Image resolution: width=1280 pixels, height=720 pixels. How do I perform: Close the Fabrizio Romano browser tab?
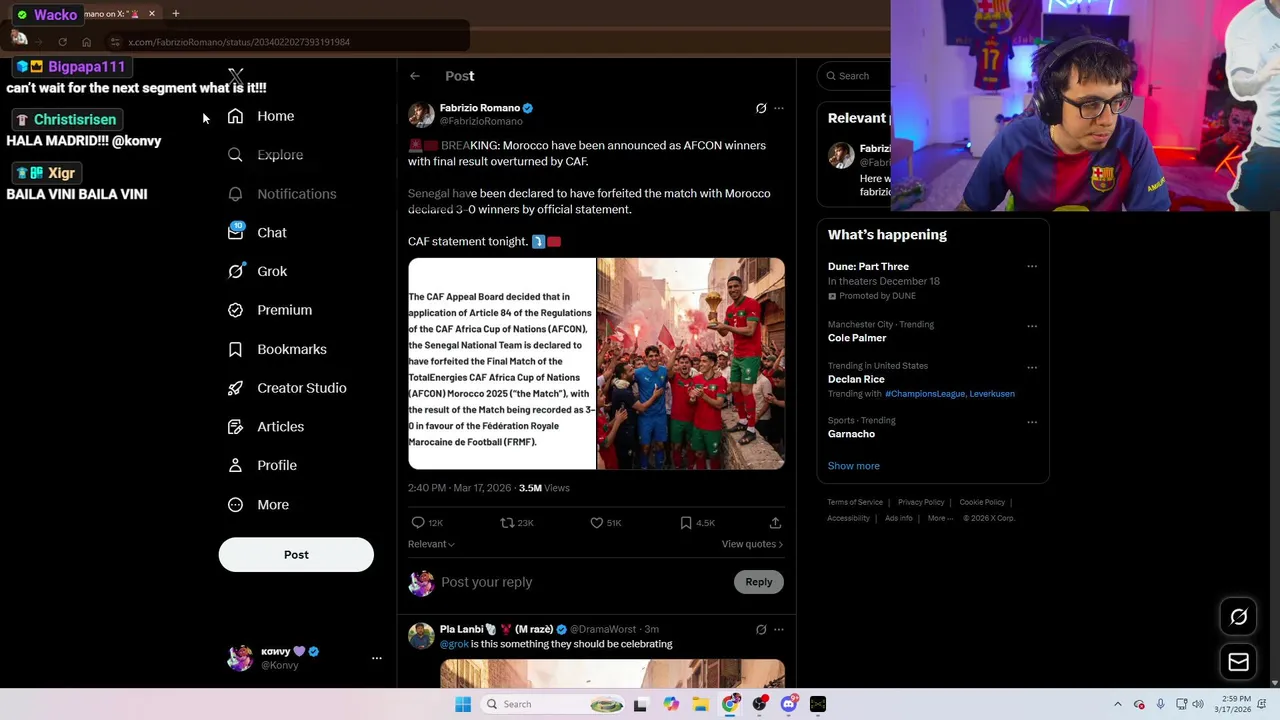(151, 14)
